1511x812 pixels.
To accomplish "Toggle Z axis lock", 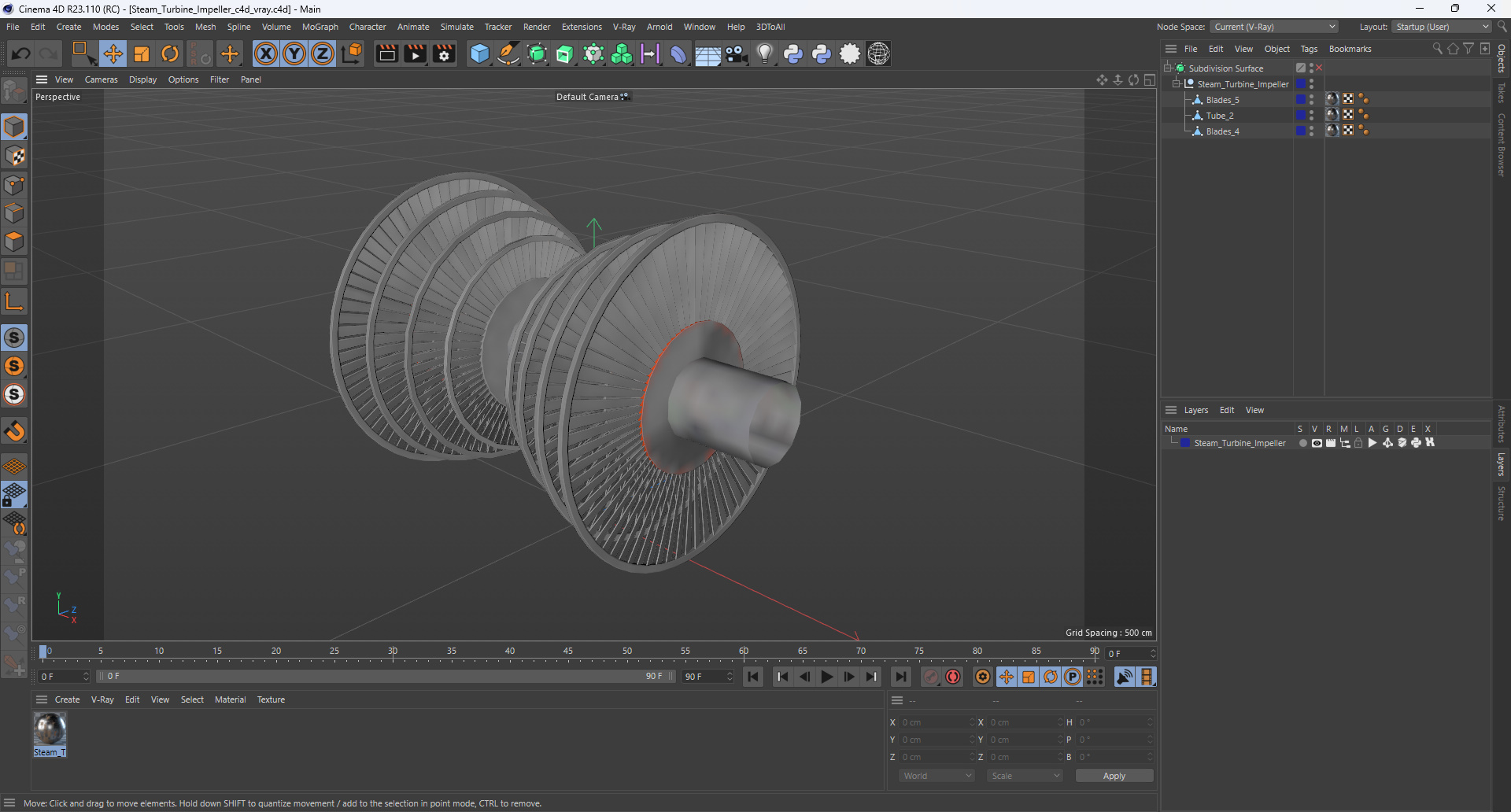I will (323, 54).
